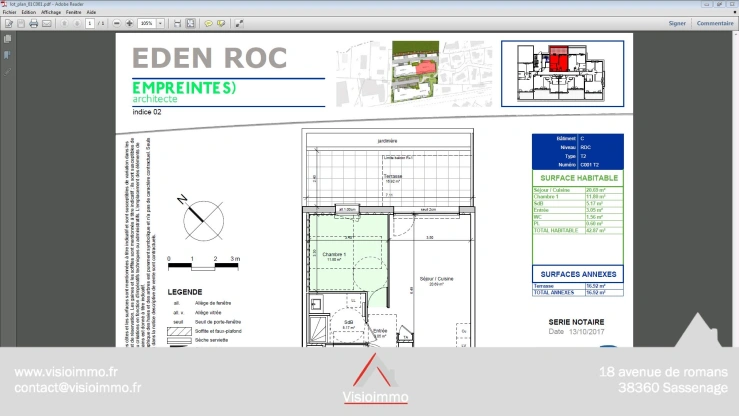The image size is (739, 416).
Task: Click the Terrasse label on the plan
Action: click(393, 176)
